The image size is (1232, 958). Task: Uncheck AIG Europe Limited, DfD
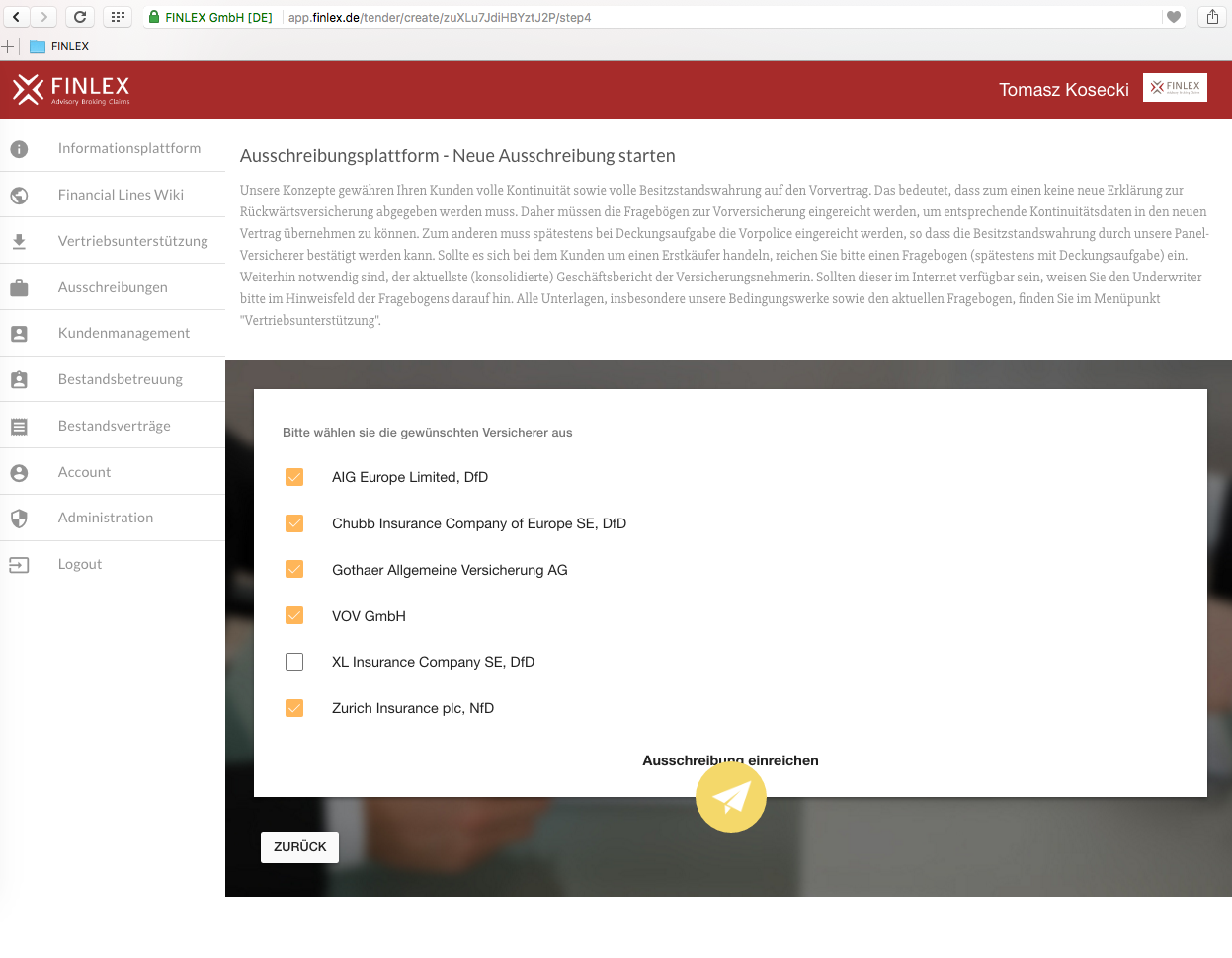[x=294, y=477]
